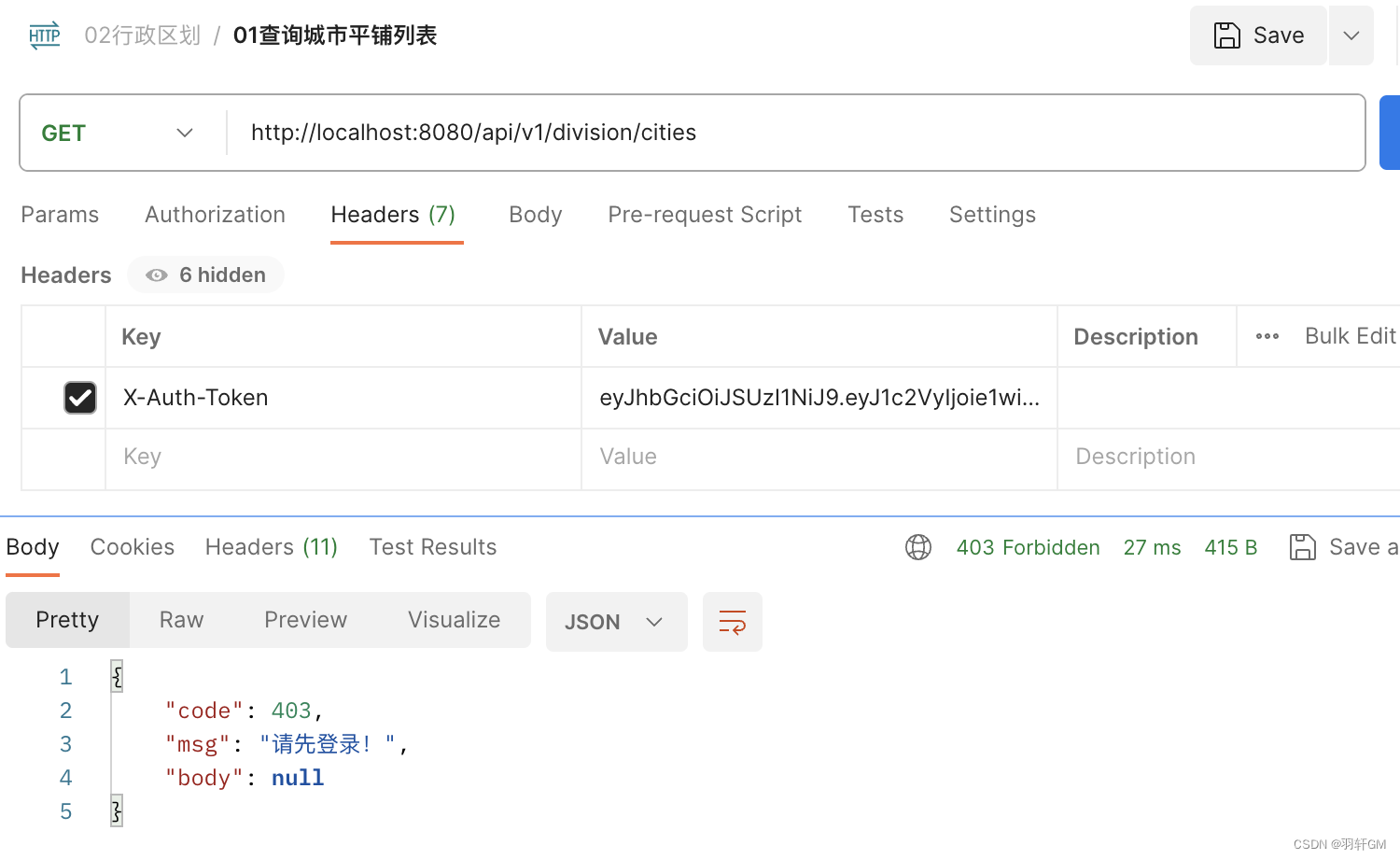1400x859 pixels.
Task: Open the three-dots column options menu
Action: 1267,336
